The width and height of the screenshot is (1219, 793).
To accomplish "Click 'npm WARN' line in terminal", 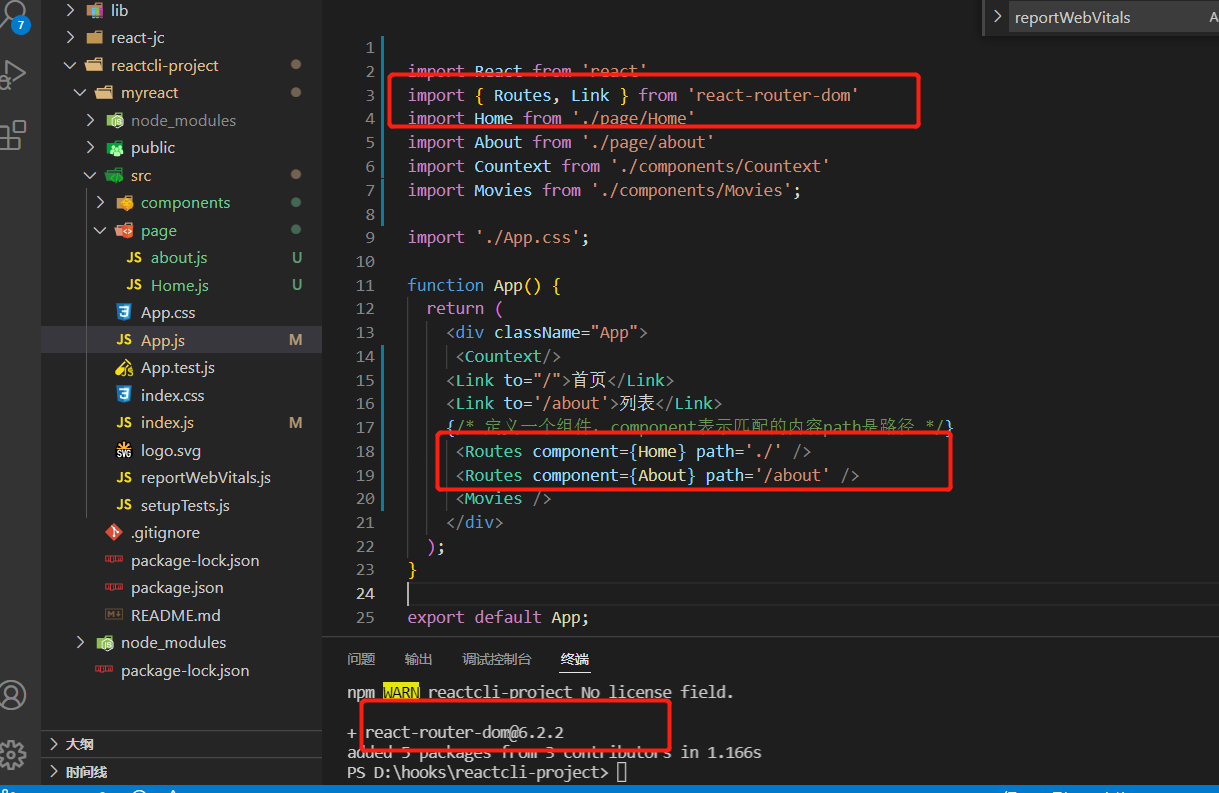I will point(541,692).
